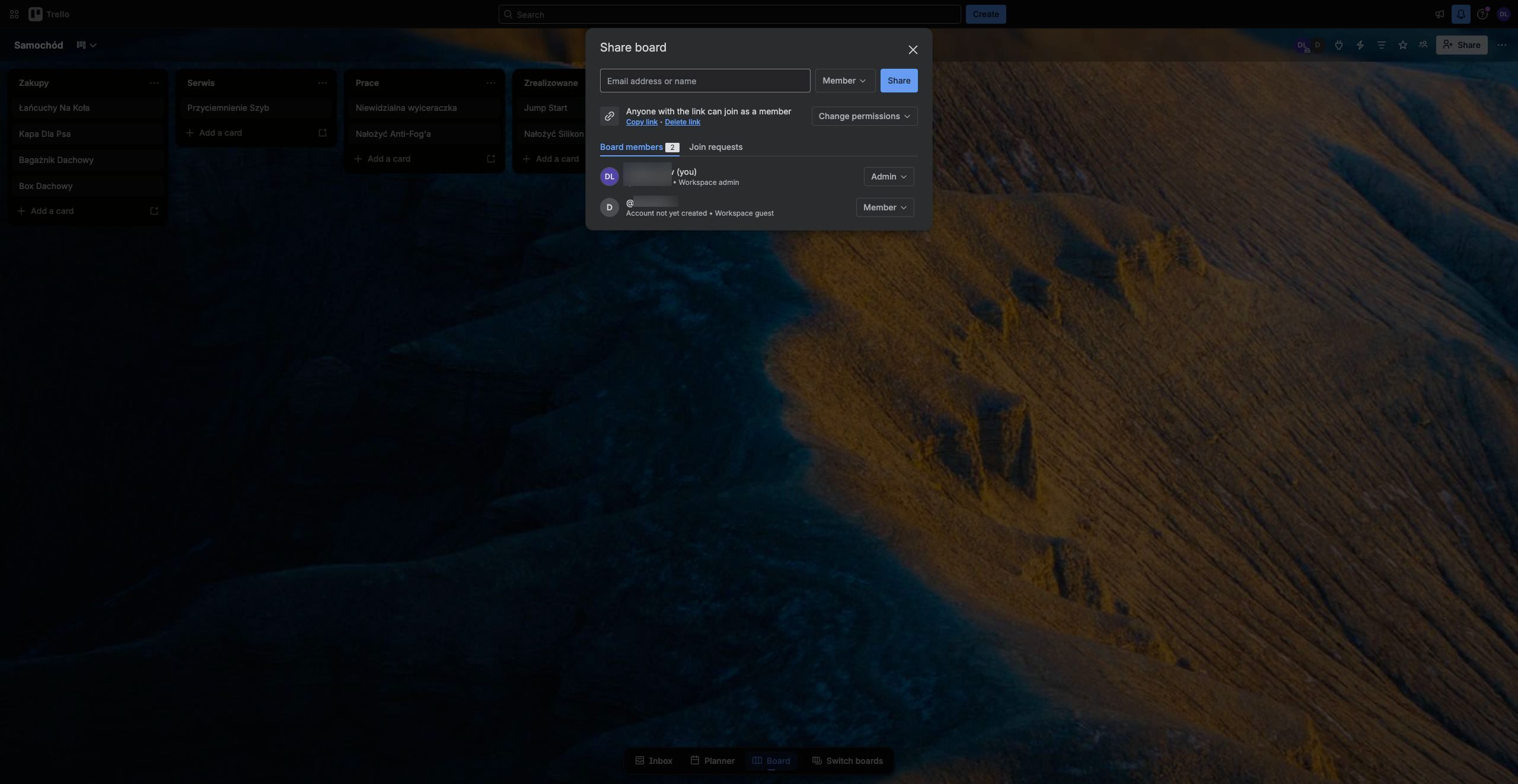Open Zakupy list actions menu
This screenshot has height=784, width=1518.
154,83
